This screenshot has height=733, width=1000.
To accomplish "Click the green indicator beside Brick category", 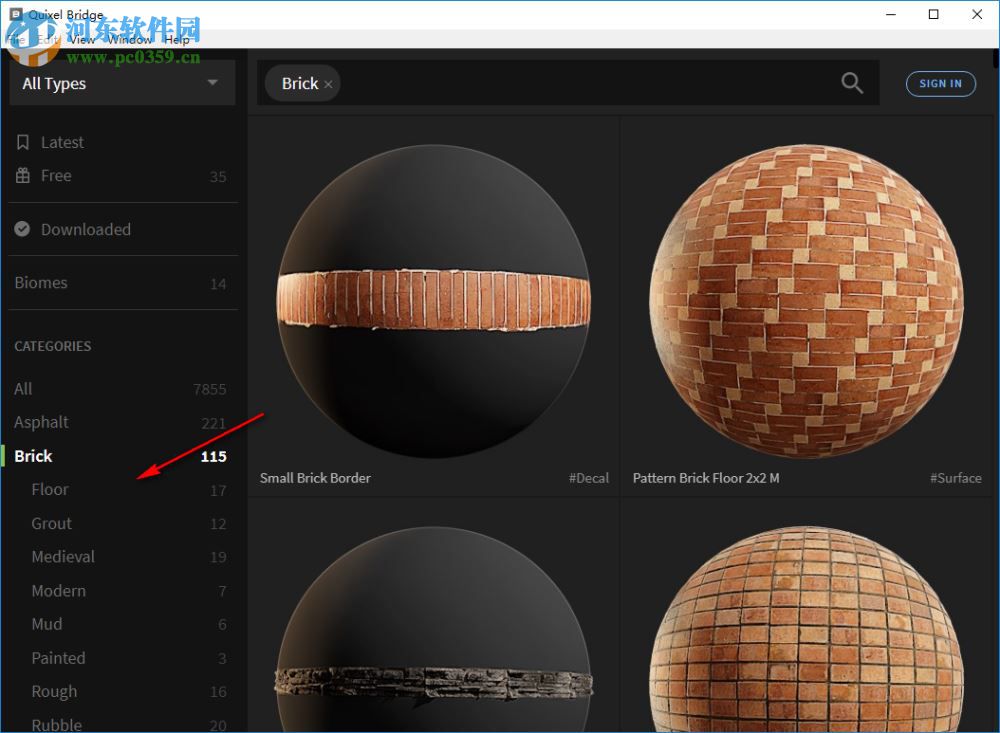I will click(2, 456).
